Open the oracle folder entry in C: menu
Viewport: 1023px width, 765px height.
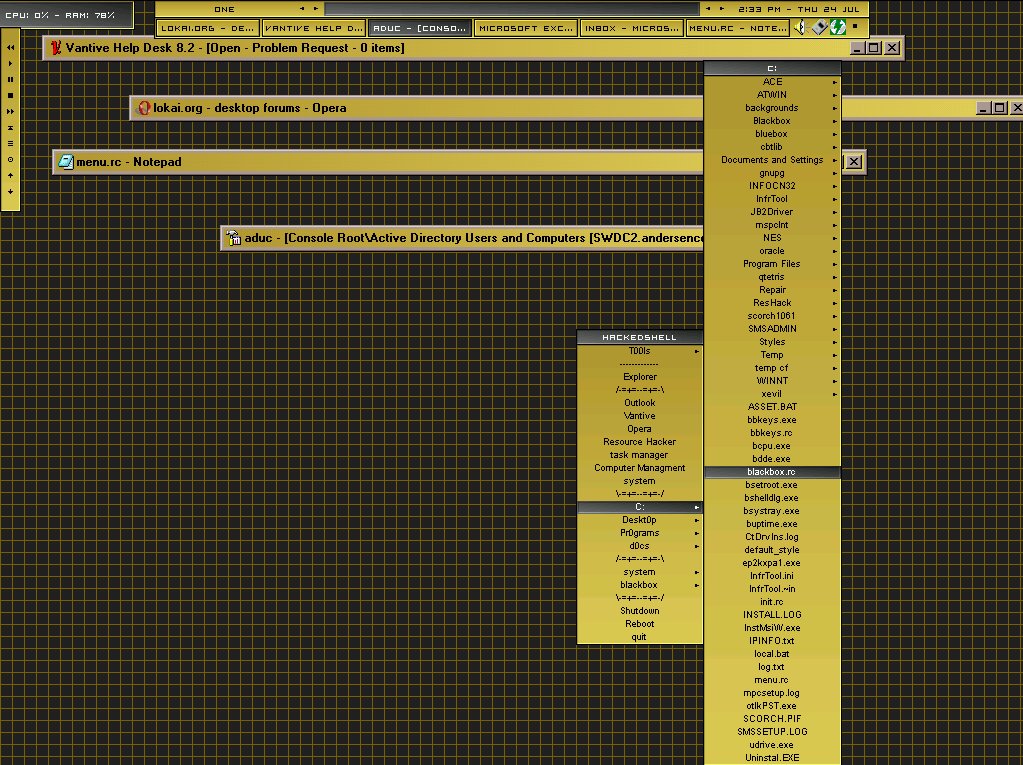pyautogui.click(x=772, y=251)
